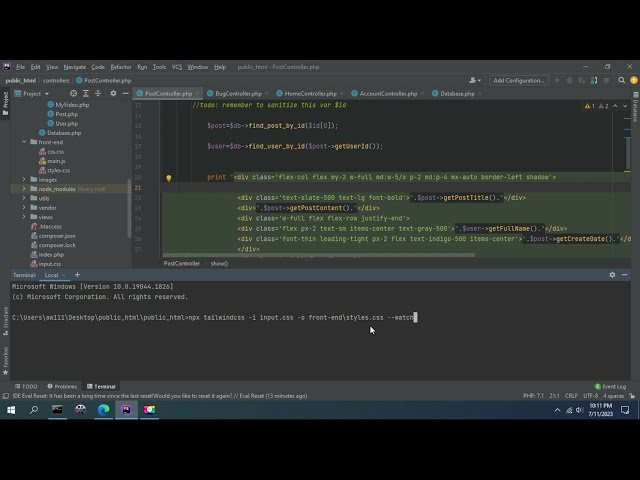Image resolution: width=640 pixels, height=480 pixels.
Task: Open the Event Log
Action: click(x=611, y=387)
